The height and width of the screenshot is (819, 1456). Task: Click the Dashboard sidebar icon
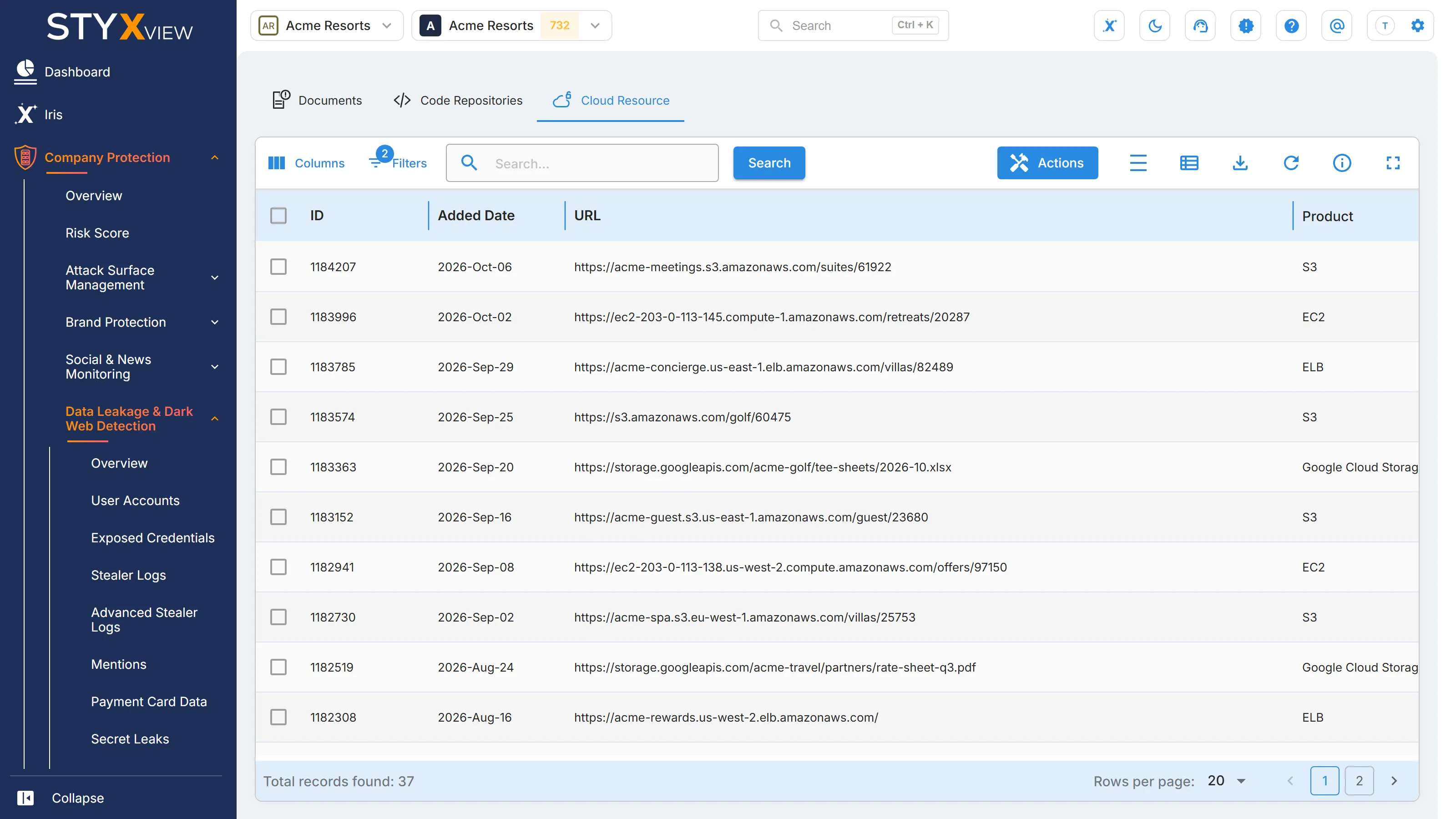[x=25, y=72]
